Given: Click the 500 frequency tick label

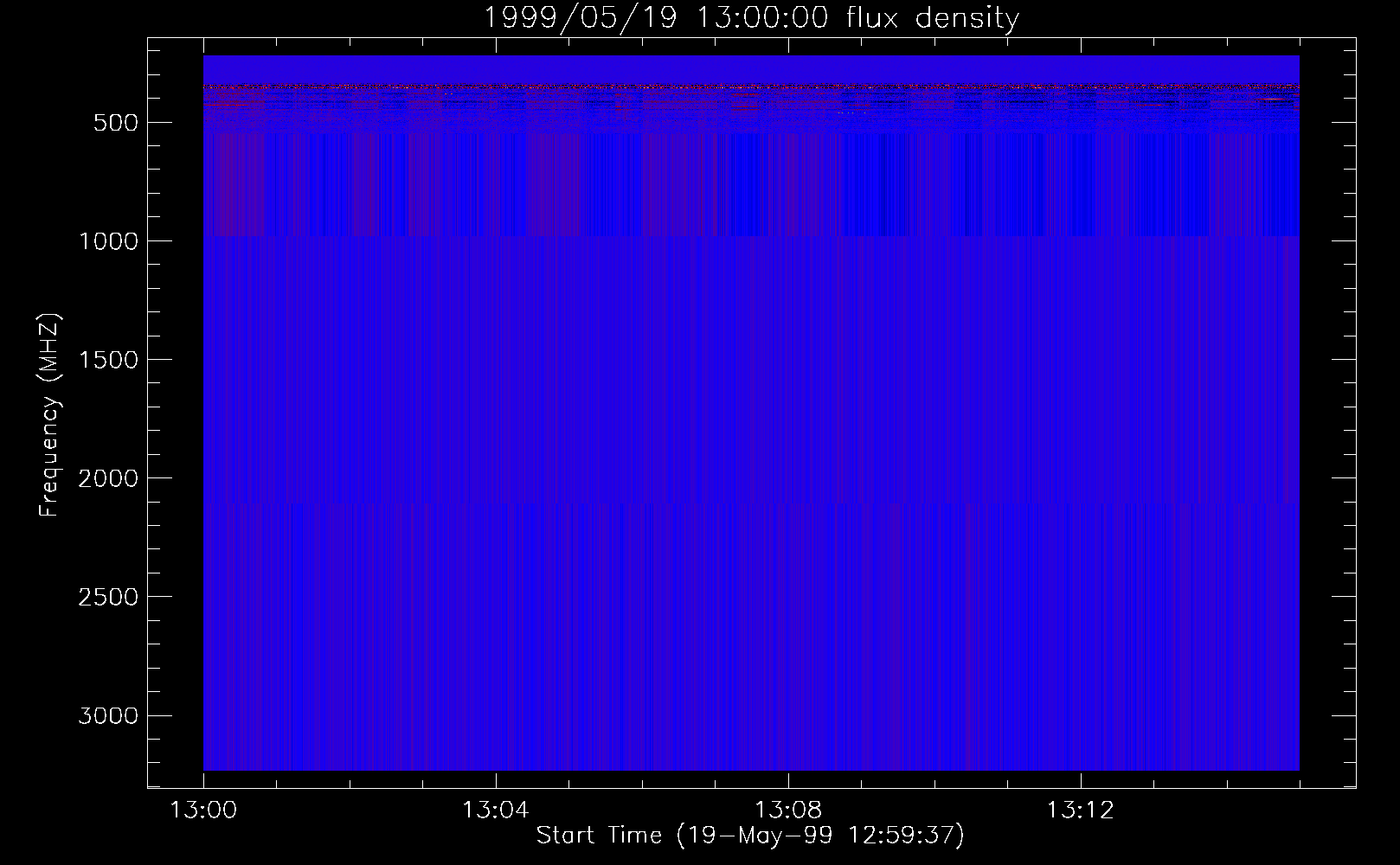Looking at the screenshot, I should click(x=116, y=123).
